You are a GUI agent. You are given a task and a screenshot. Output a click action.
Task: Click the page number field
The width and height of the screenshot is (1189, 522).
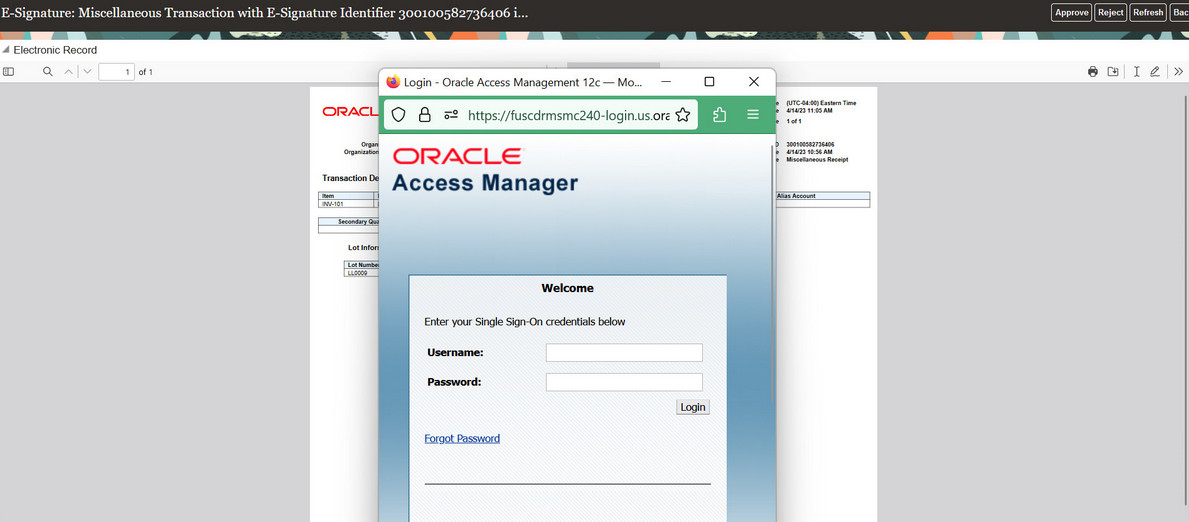(x=116, y=72)
